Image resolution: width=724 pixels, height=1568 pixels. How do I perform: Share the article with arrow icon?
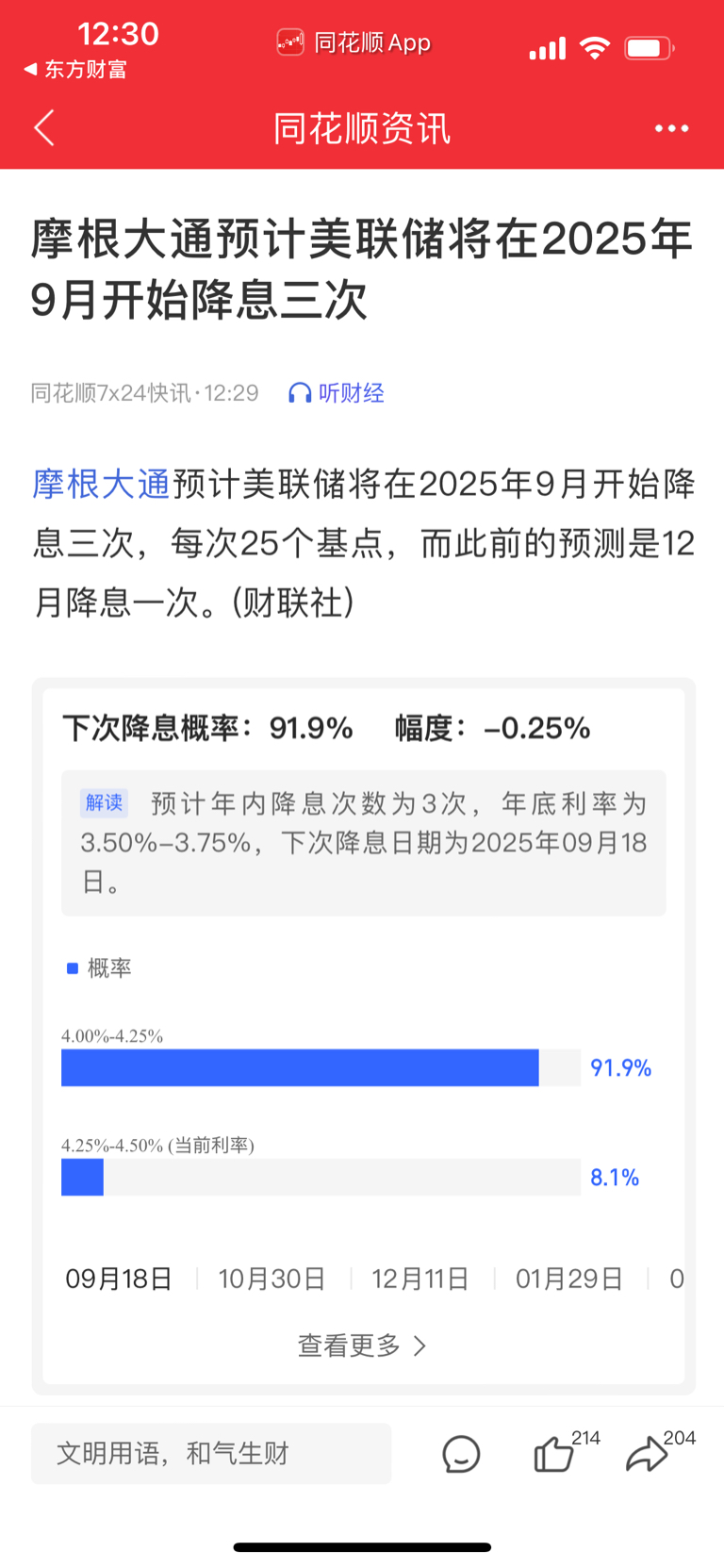[647, 1454]
